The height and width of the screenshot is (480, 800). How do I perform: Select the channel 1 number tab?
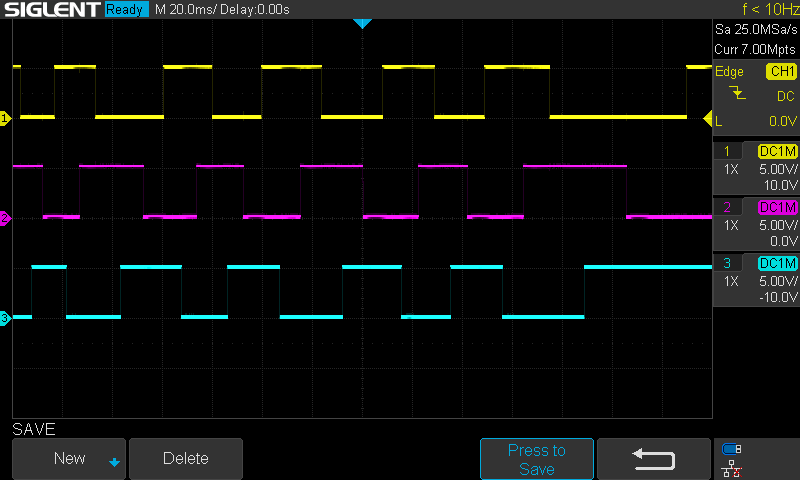(727, 151)
